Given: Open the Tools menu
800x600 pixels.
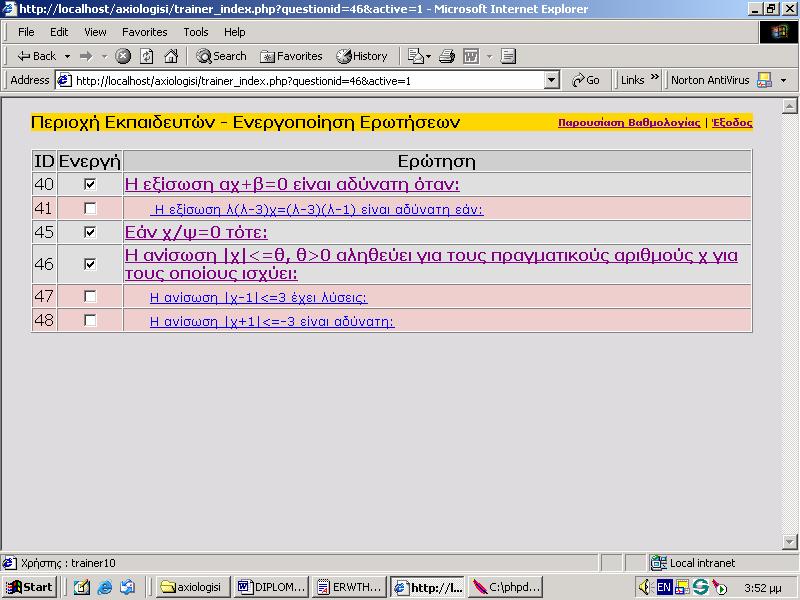Looking at the screenshot, I should [x=196, y=32].
